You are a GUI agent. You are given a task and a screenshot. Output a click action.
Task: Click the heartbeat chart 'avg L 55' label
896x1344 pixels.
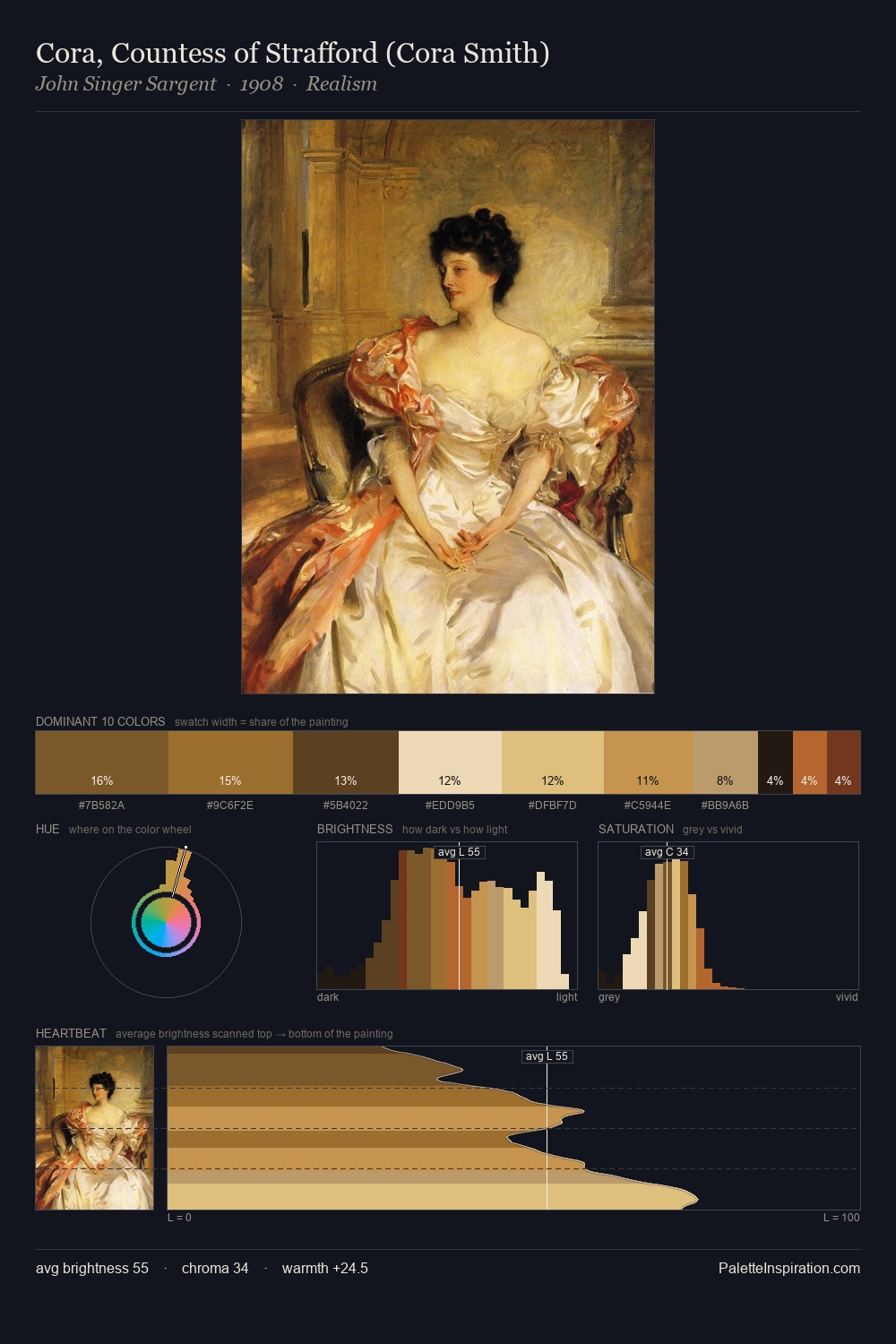pos(547,1056)
